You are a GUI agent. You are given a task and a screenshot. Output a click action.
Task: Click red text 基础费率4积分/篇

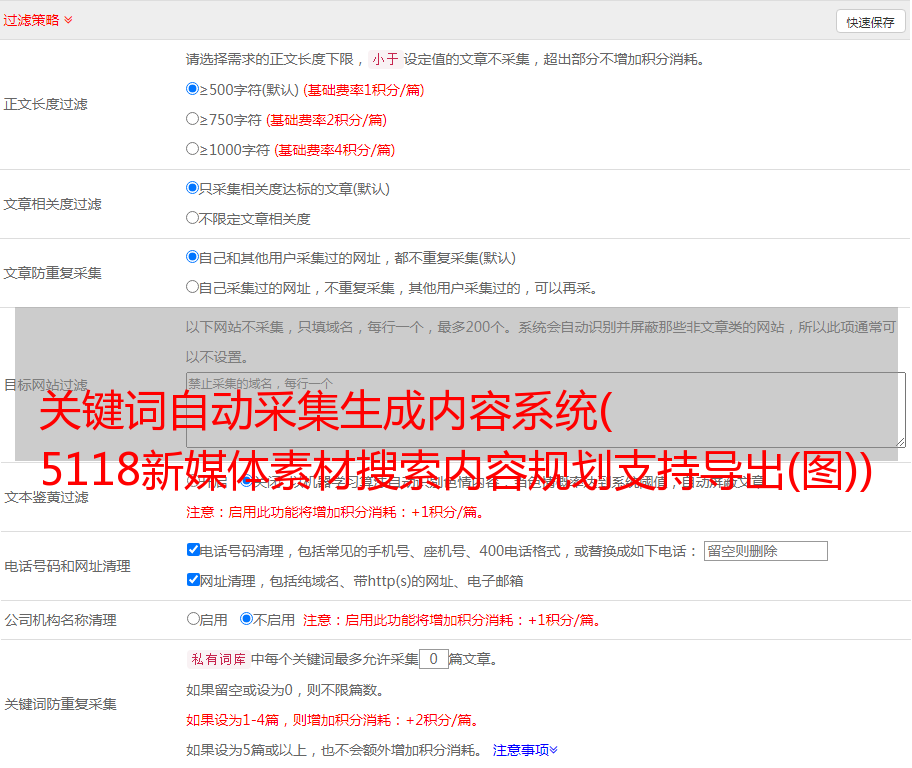(334, 150)
